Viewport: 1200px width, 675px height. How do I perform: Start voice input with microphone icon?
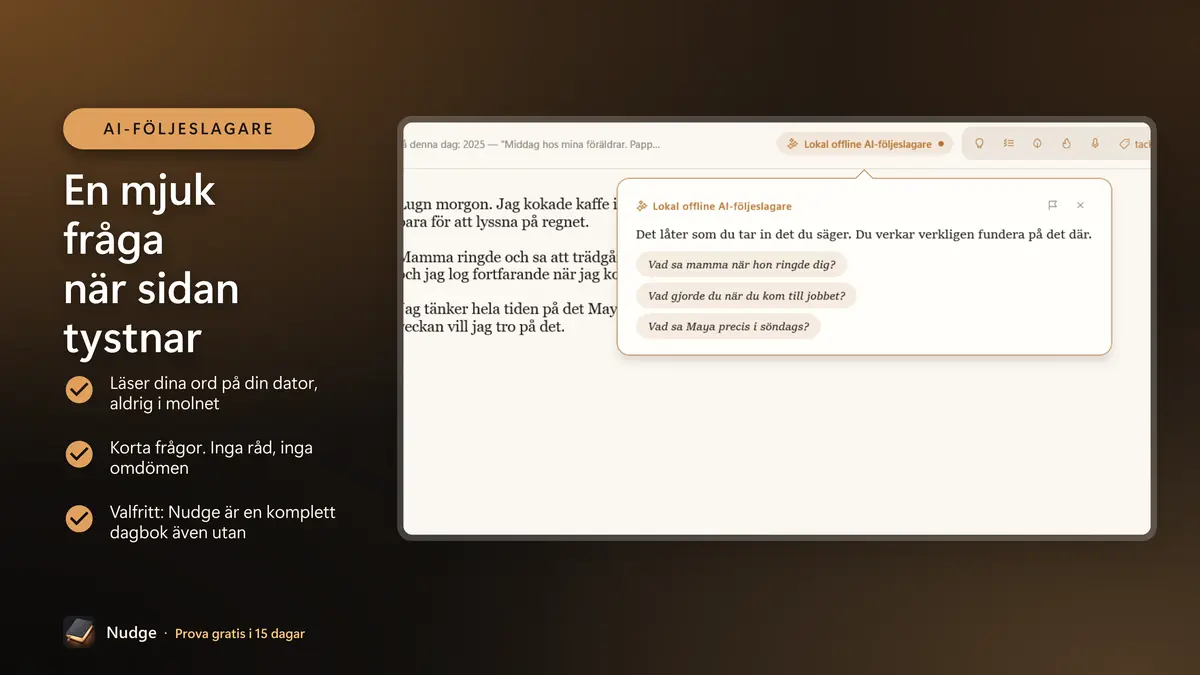[1095, 144]
